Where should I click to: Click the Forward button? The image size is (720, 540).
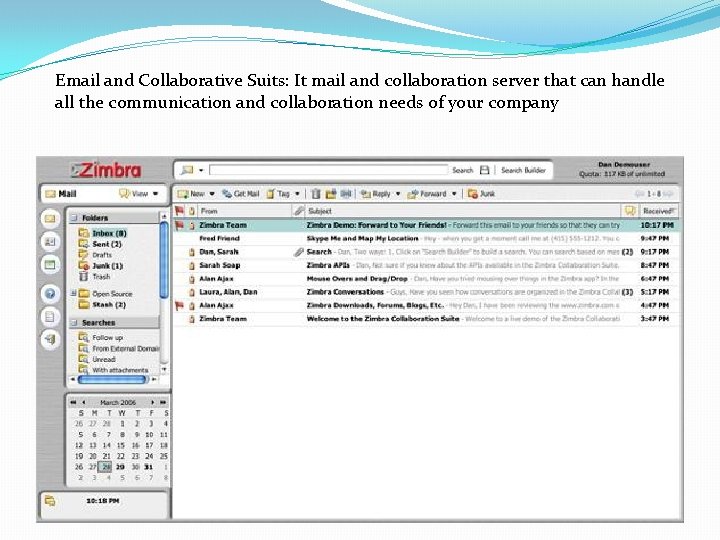click(428, 194)
